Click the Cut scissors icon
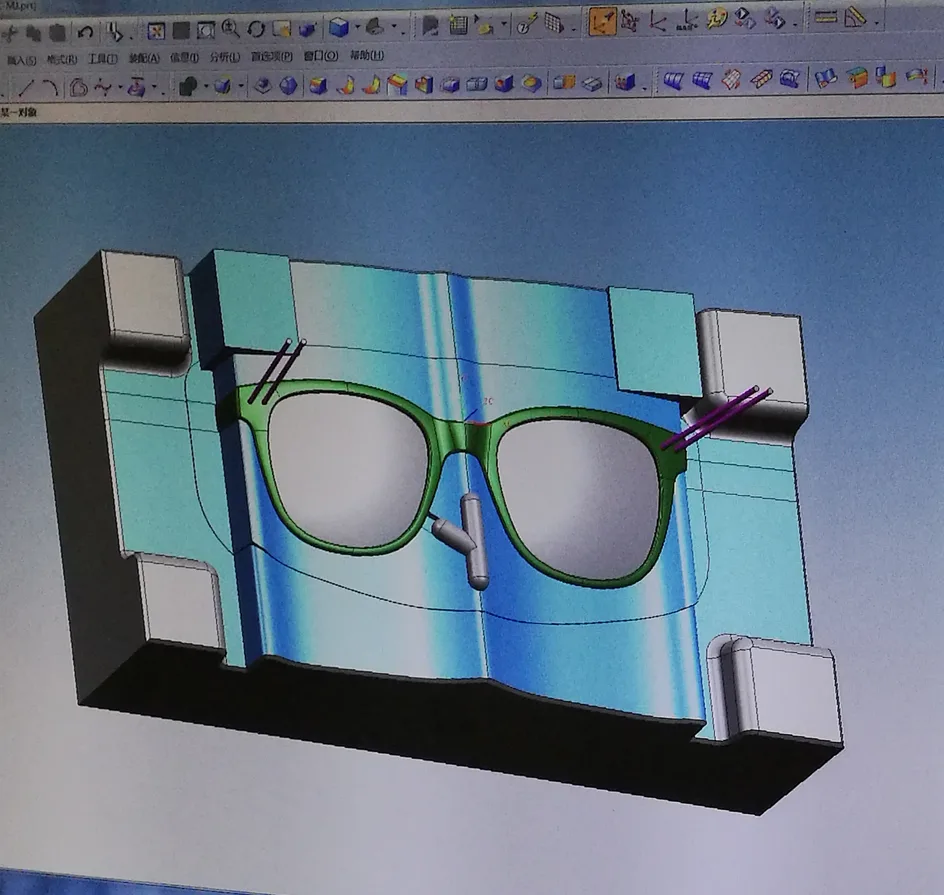The height and width of the screenshot is (895, 944). click(x=9, y=33)
